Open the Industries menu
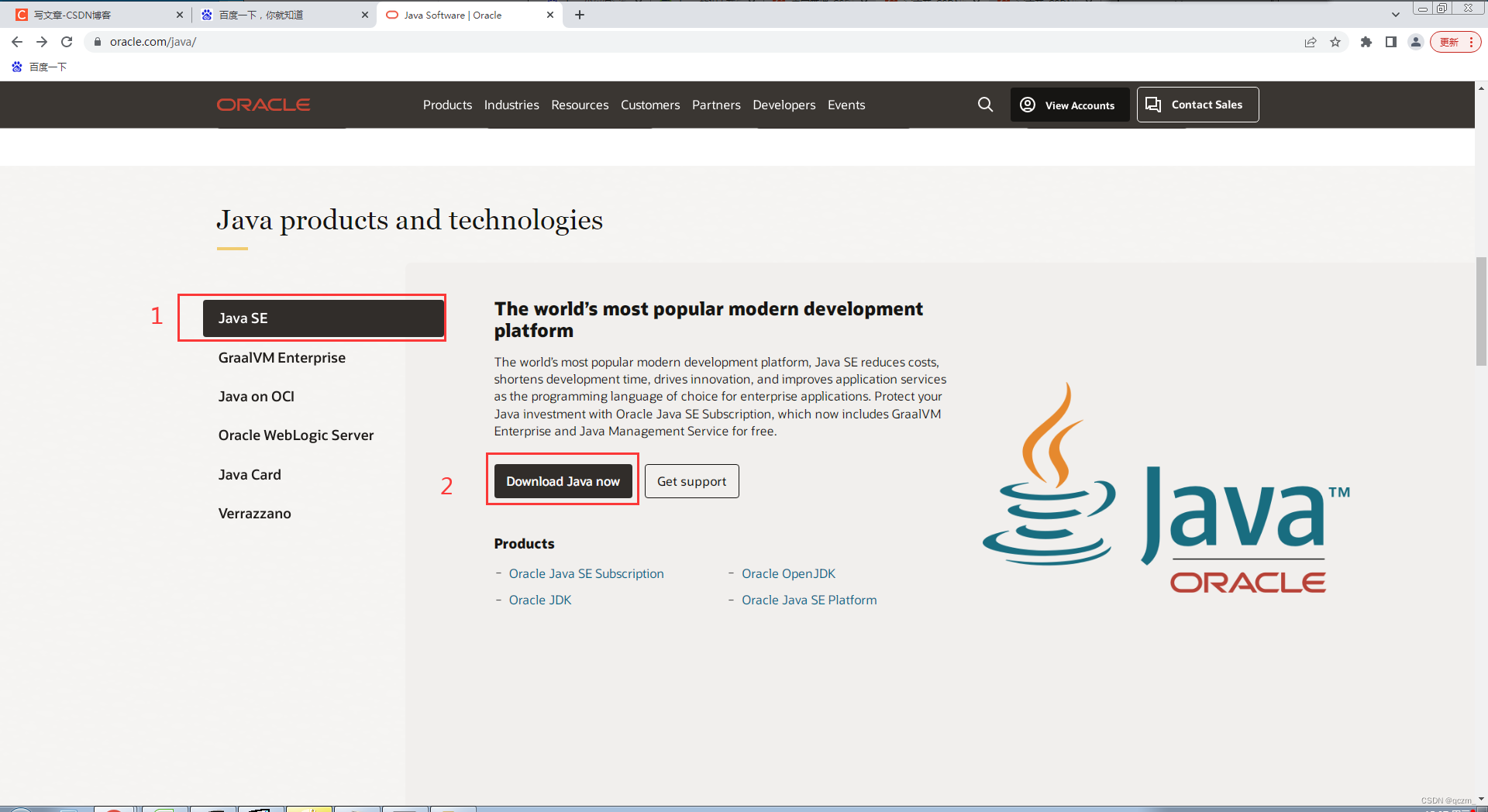Image resolution: width=1488 pixels, height=812 pixels. (x=511, y=105)
